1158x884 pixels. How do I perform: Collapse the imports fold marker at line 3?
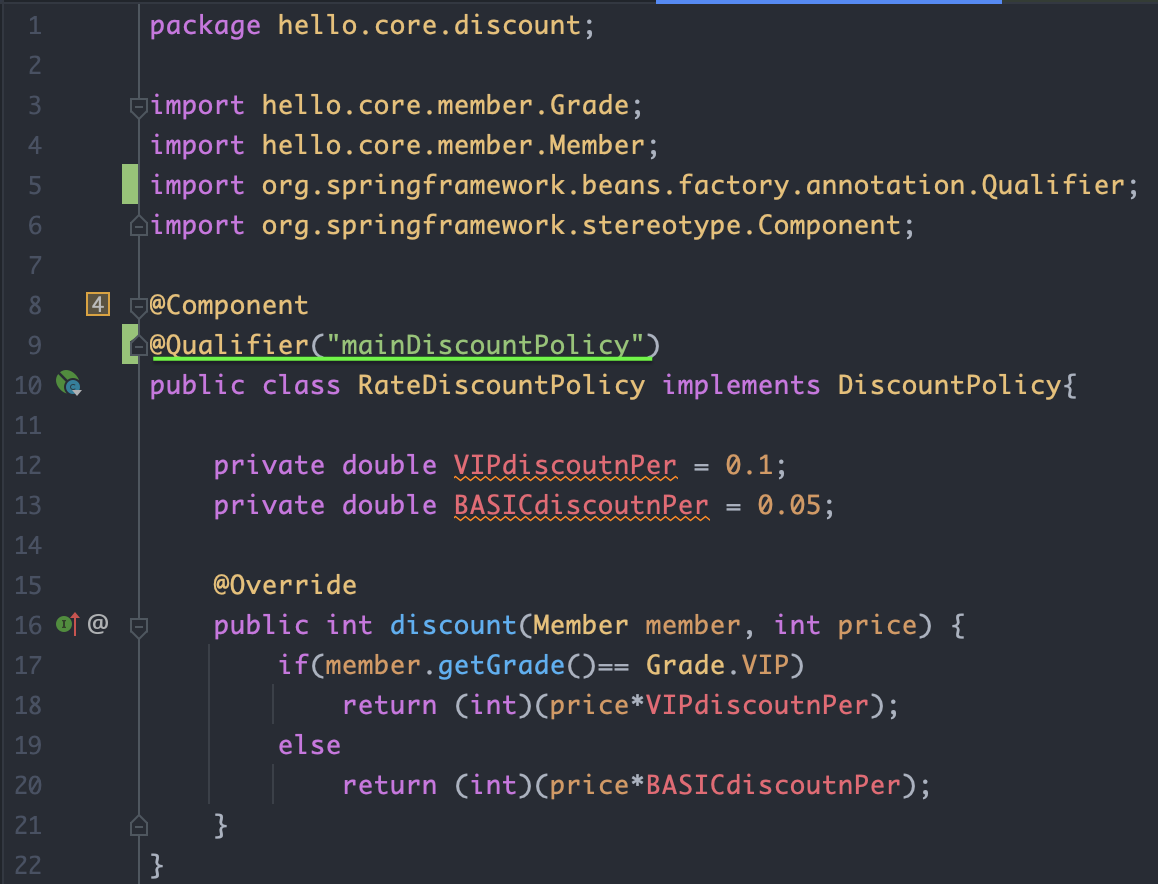point(138,107)
